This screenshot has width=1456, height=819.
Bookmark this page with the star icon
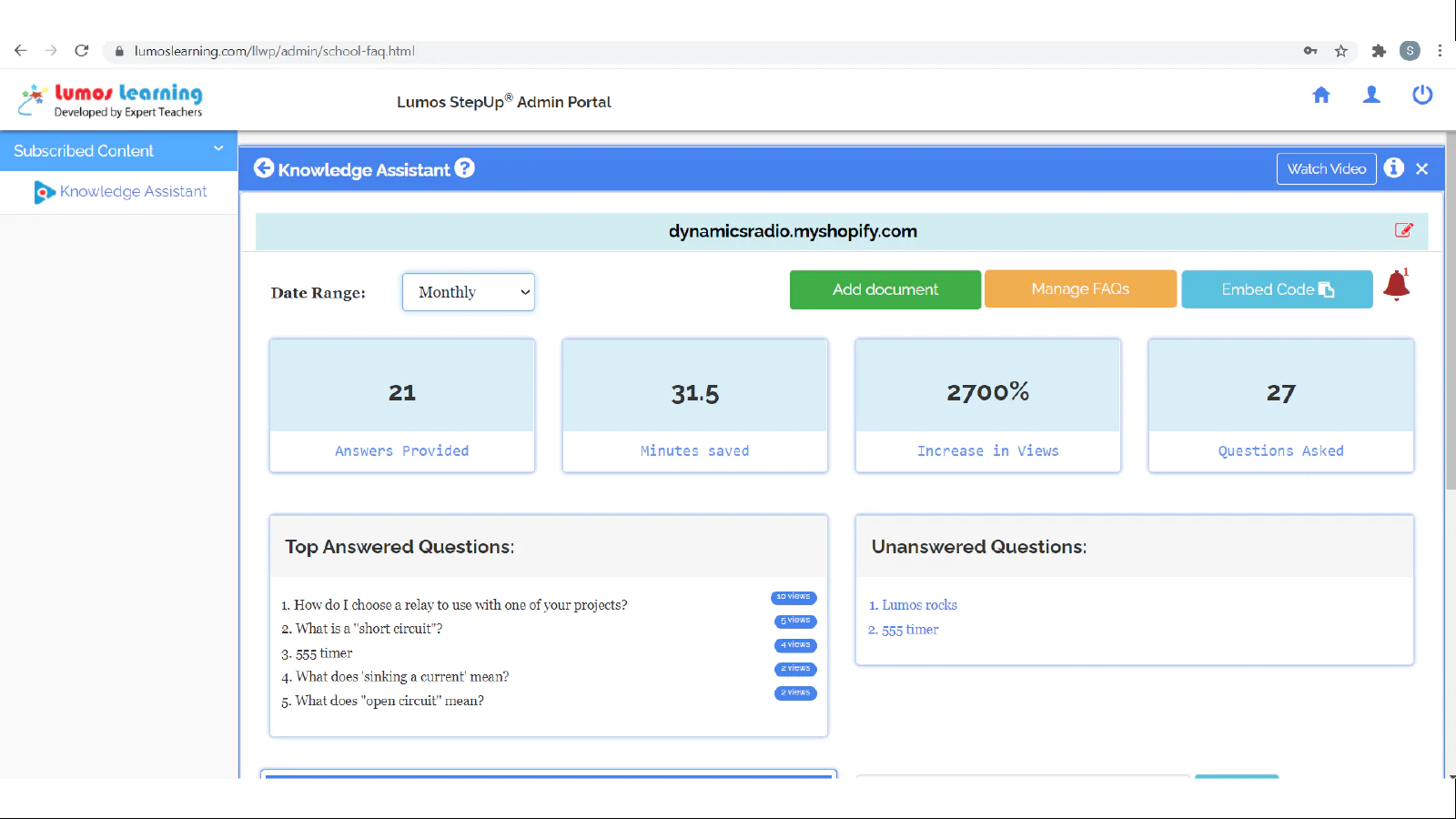(x=1341, y=51)
